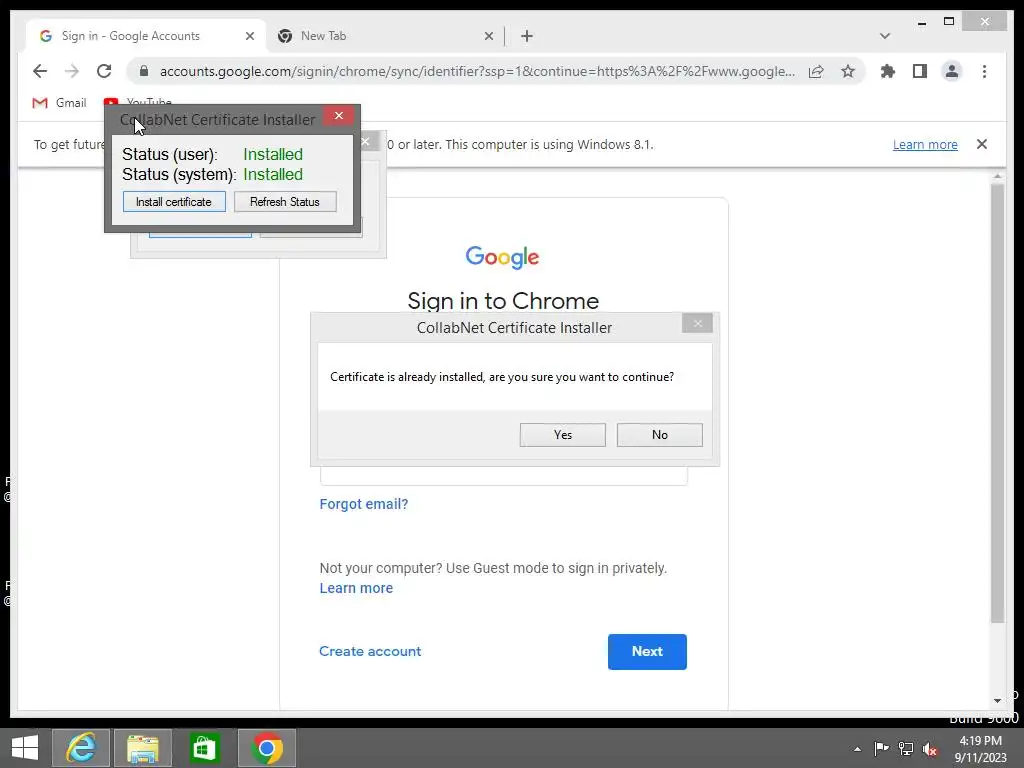Click Refresh Status button
The image size is (1024, 768).
pyautogui.click(x=285, y=202)
